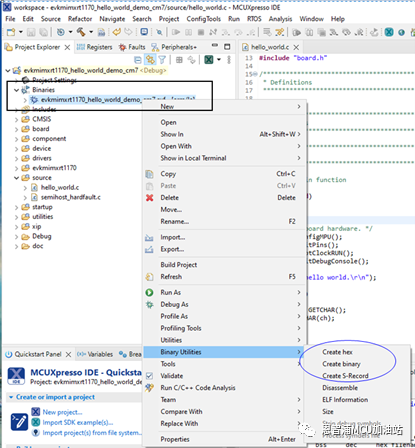The height and width of the screenshot is (448, 415).
Task: Click the Save All toolbar icon
Action: click(43, 32)
